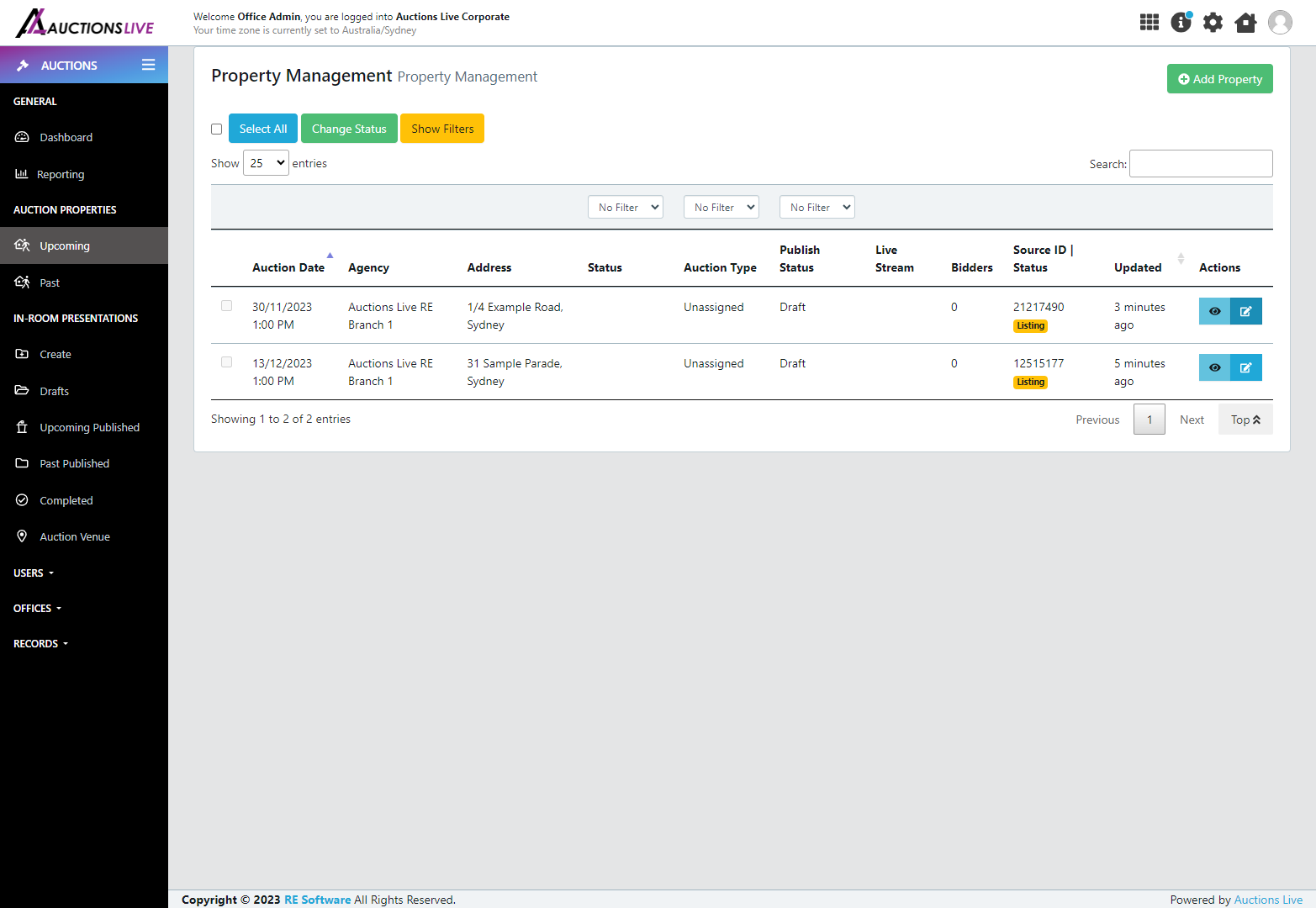Toggle the sidebar hamburger menu icon
Screen dimensions: 1316x908
coord(148,65)
